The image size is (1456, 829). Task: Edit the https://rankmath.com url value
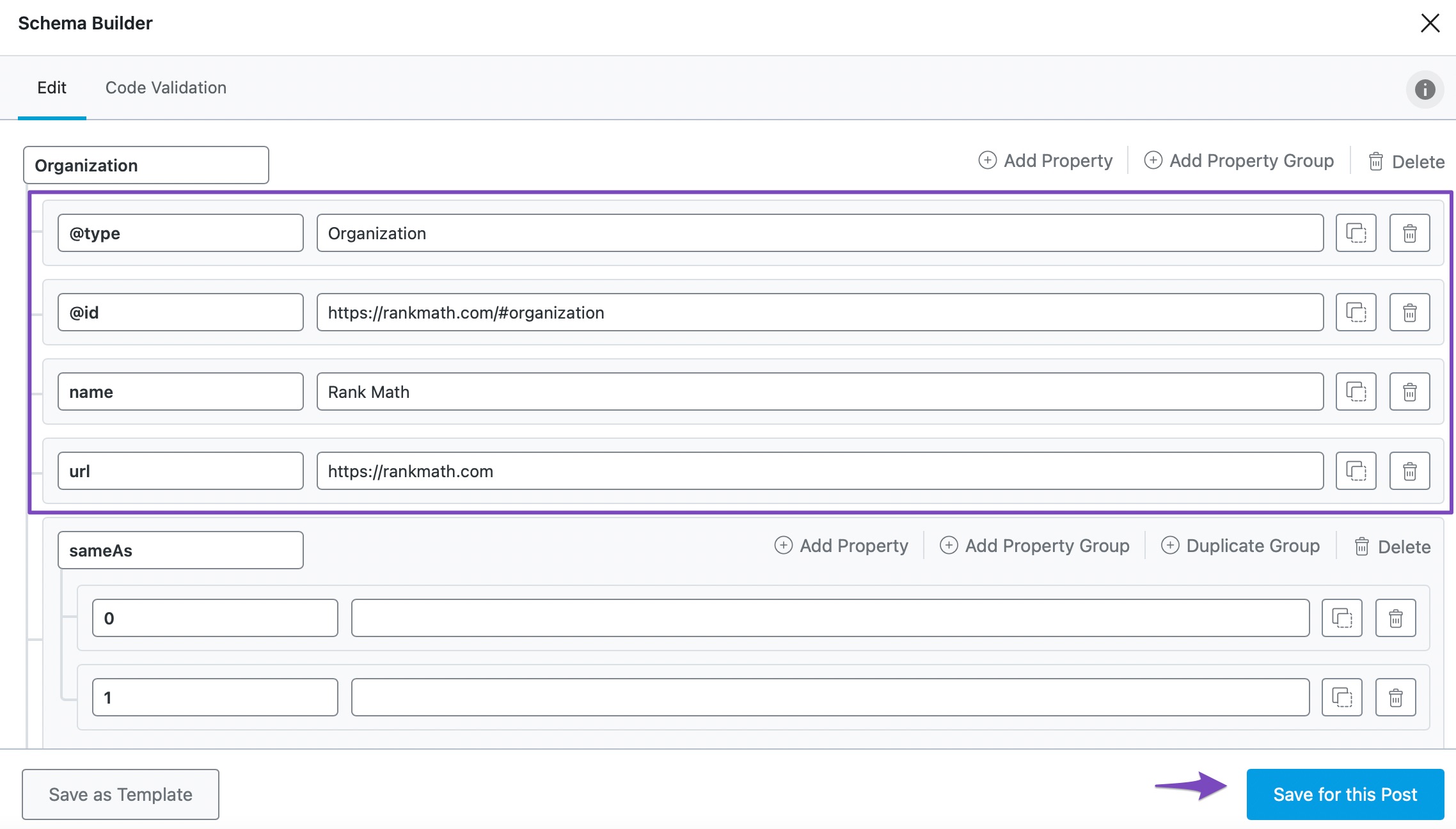(820, 471)
